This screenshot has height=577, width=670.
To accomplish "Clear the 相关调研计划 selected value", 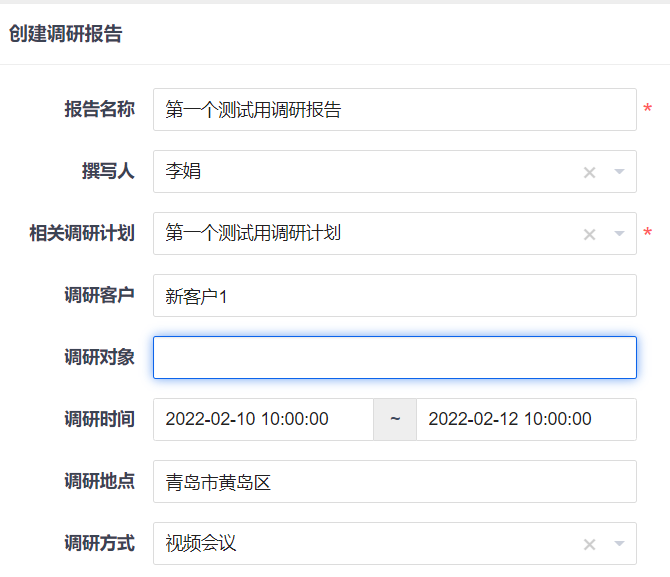I will pos(589,234).
